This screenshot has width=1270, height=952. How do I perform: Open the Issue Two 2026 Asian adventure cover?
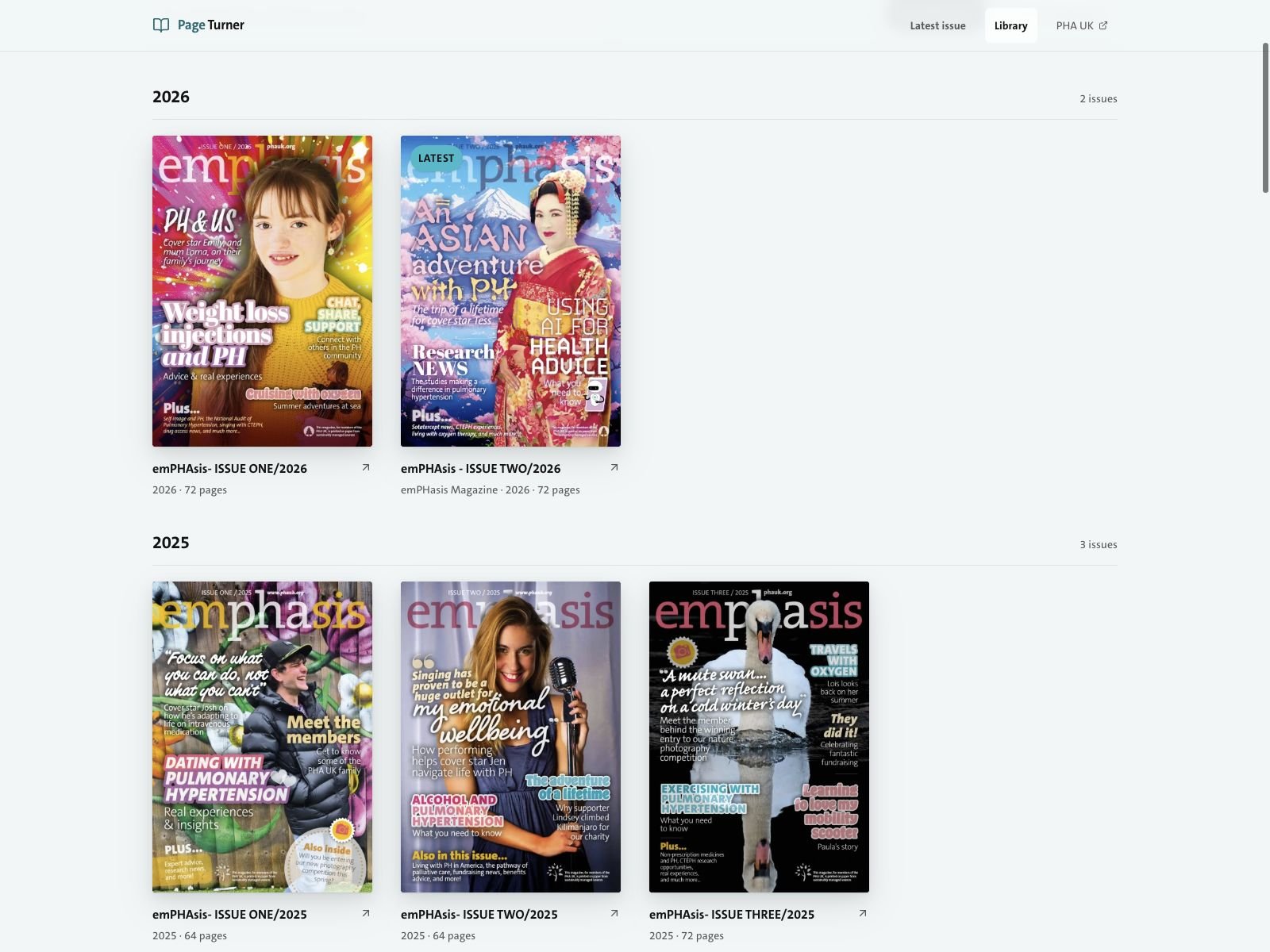(x=510, y=291)
